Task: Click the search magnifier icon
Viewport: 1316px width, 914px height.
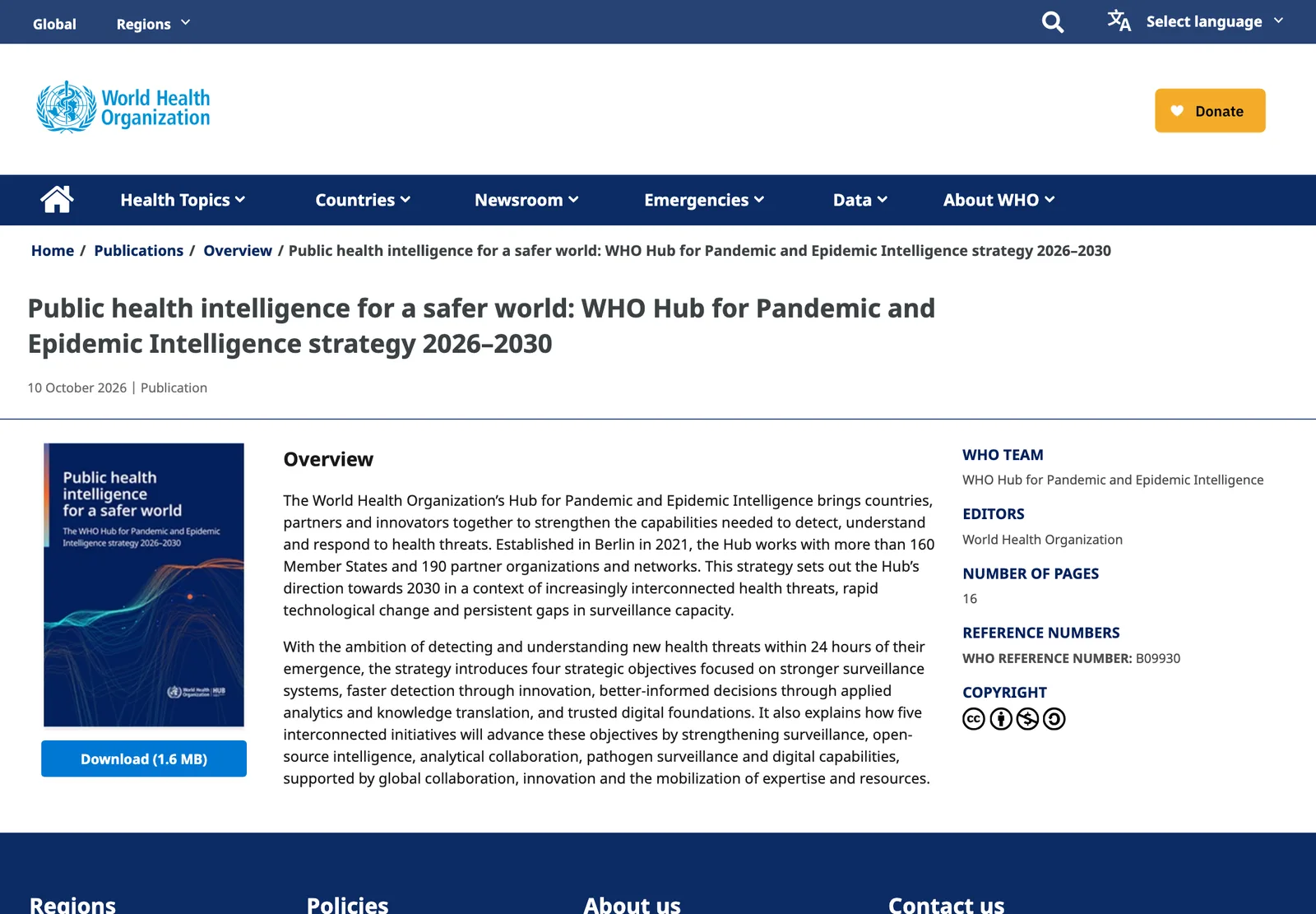Action: [x=1052, y=22]
